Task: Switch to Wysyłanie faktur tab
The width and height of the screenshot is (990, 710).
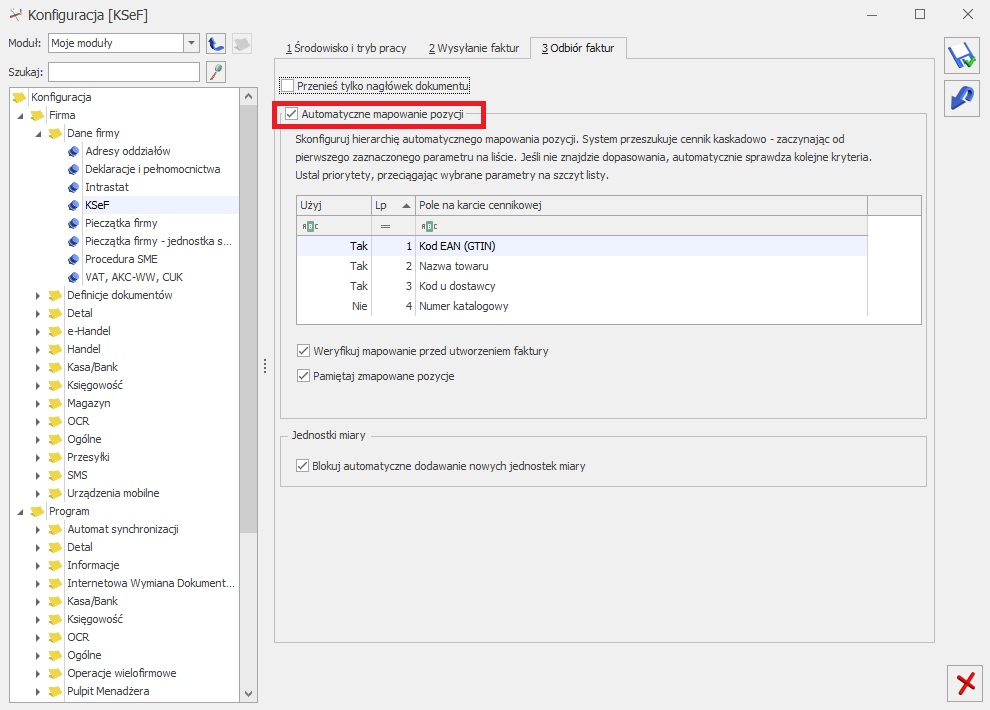Action: tap(474, 48)
